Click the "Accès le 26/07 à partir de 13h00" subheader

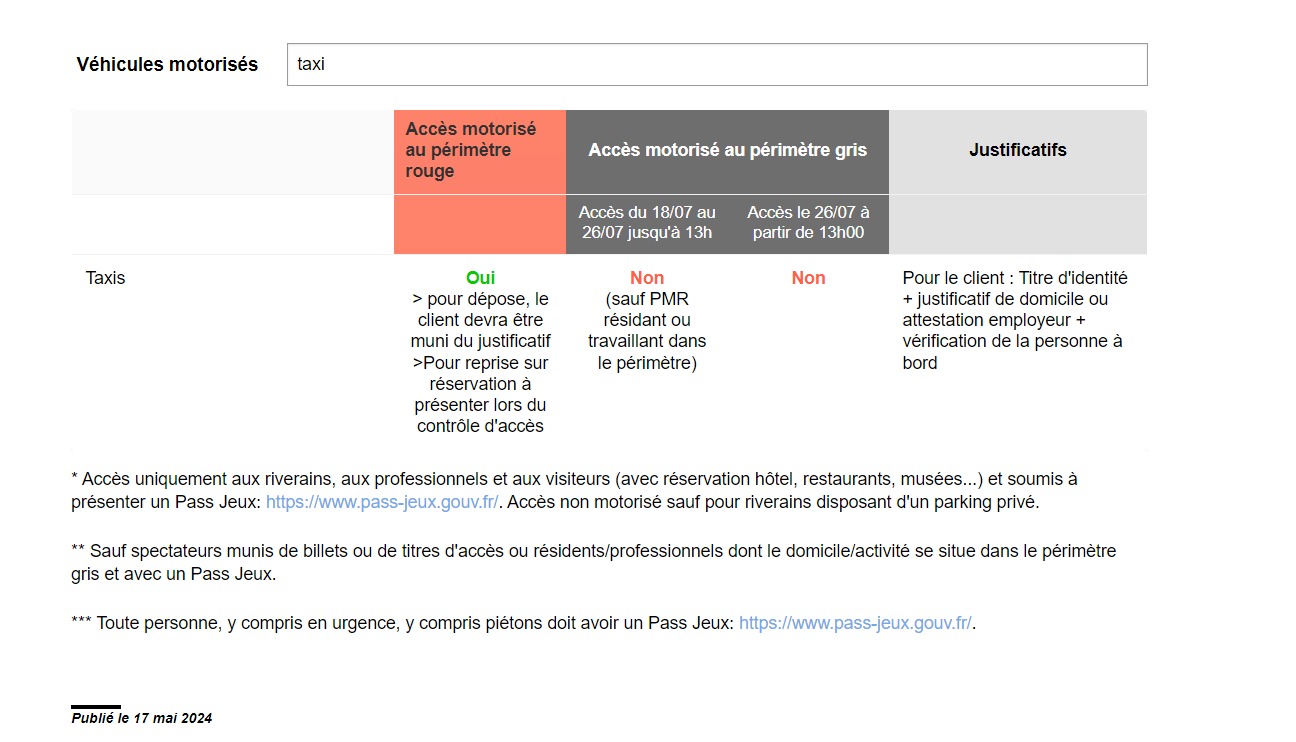[808, 223]
